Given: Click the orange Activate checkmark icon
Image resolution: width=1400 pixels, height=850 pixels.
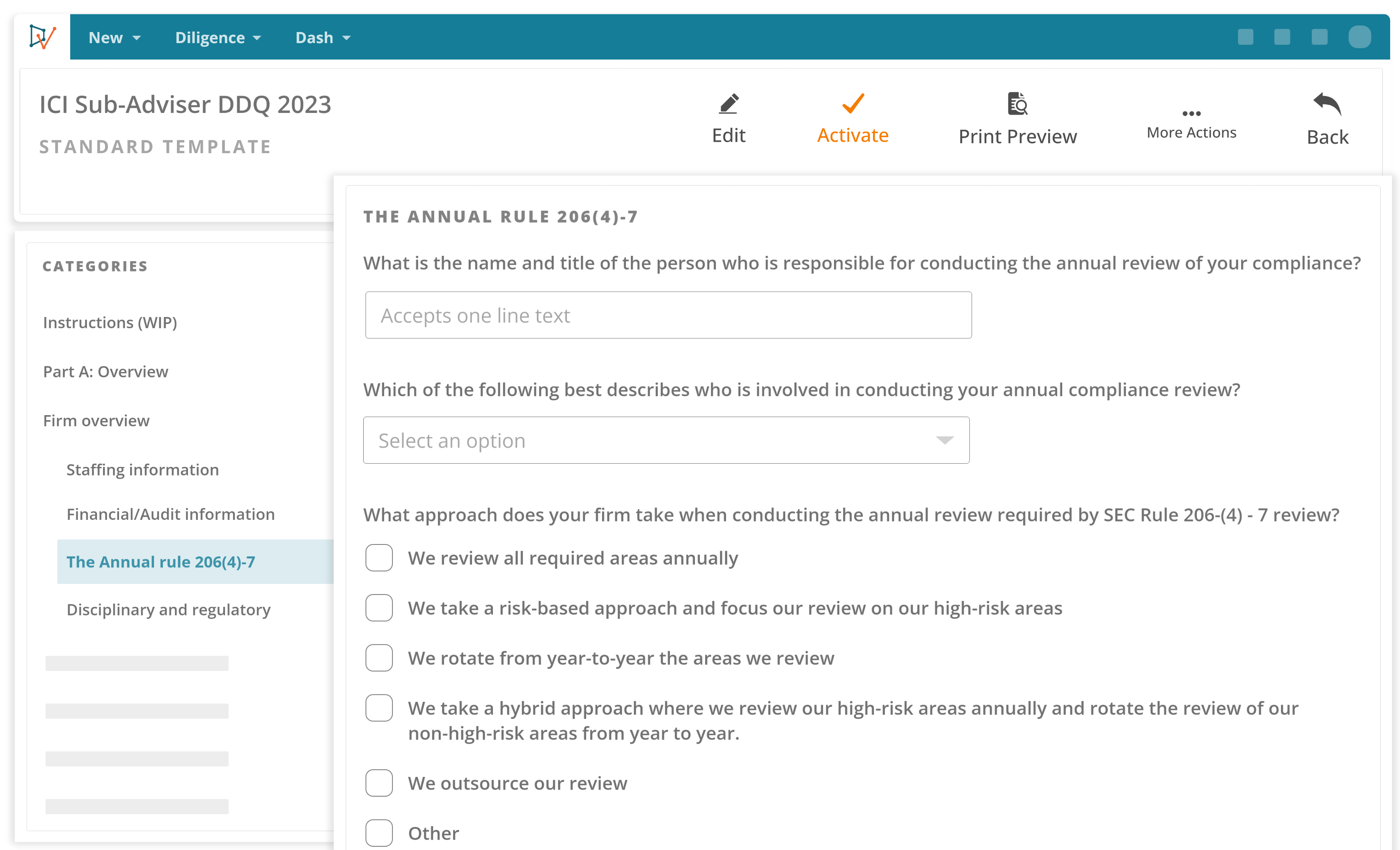Looking at the screenshot, I should coord(852,104).
